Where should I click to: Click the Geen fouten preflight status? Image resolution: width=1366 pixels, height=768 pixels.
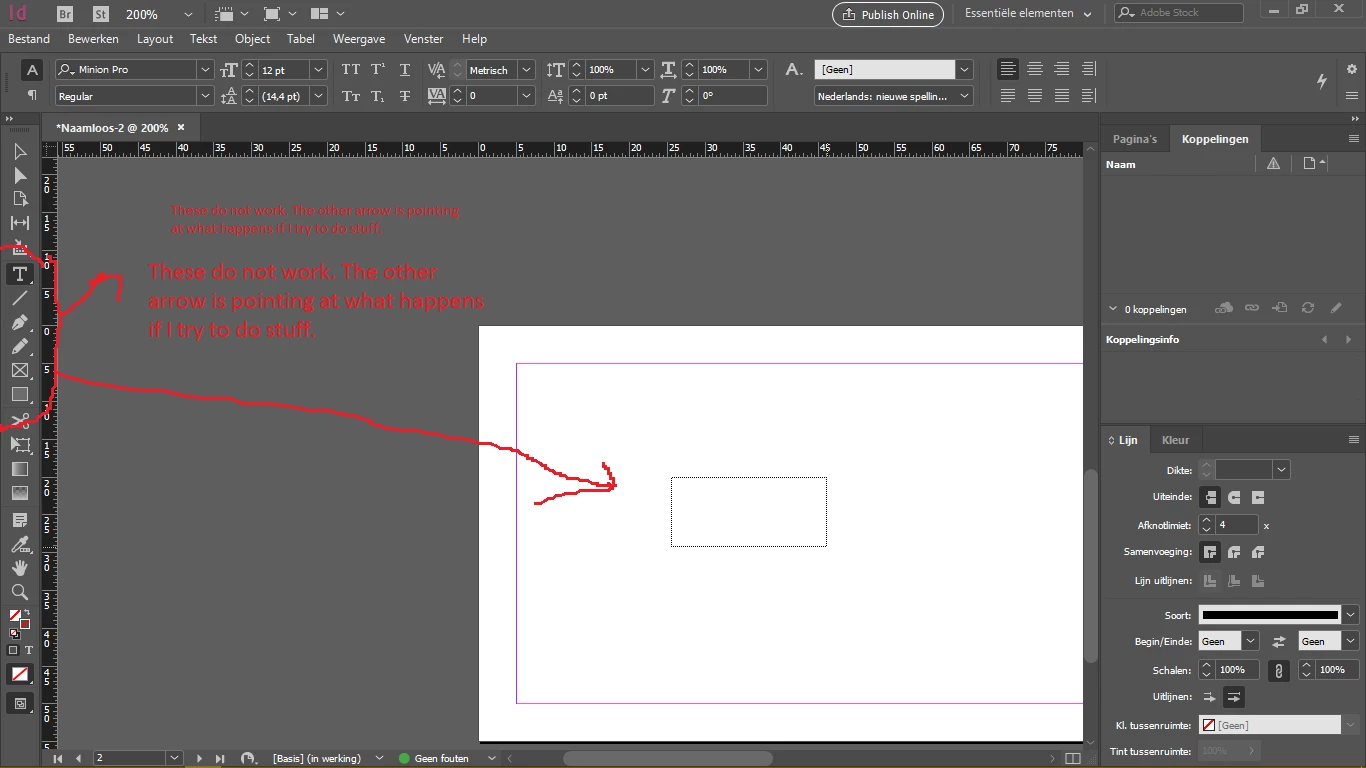[x=441, y=759]
